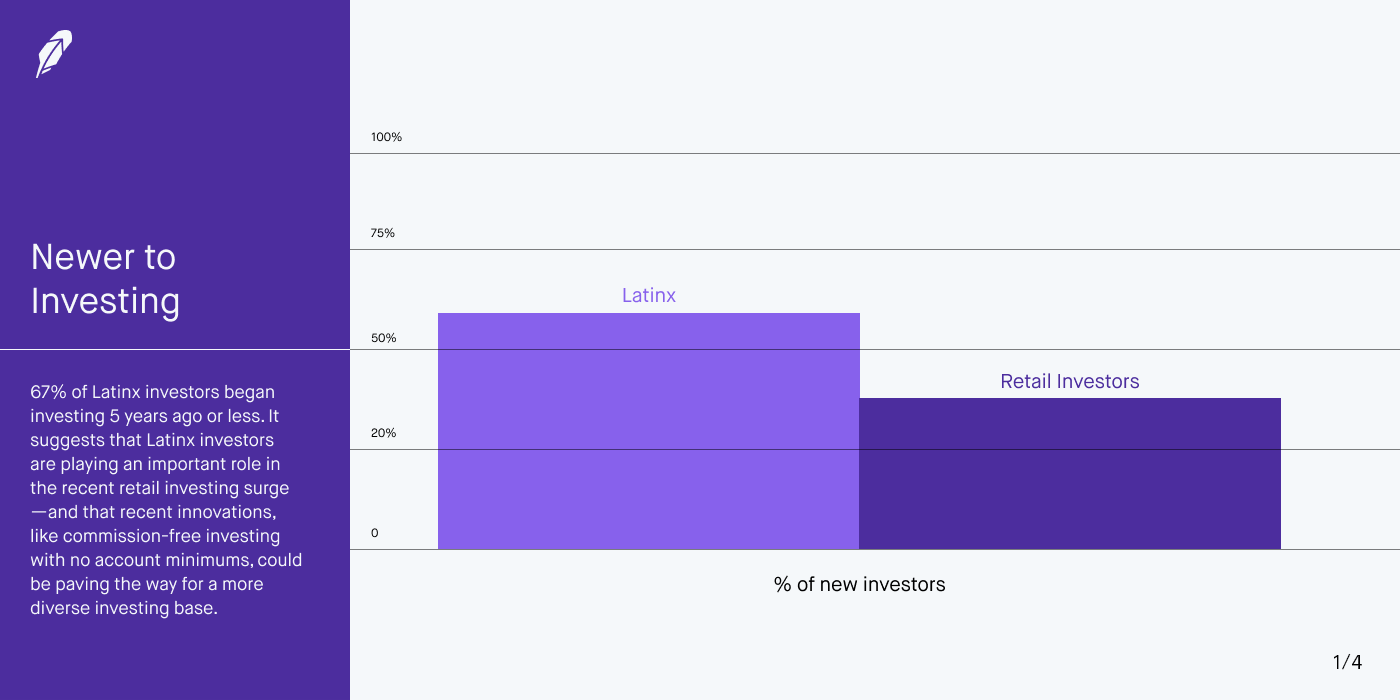Click the Latinx purple bar
The height and width of the screenshot is (700, 1400).
649,431
